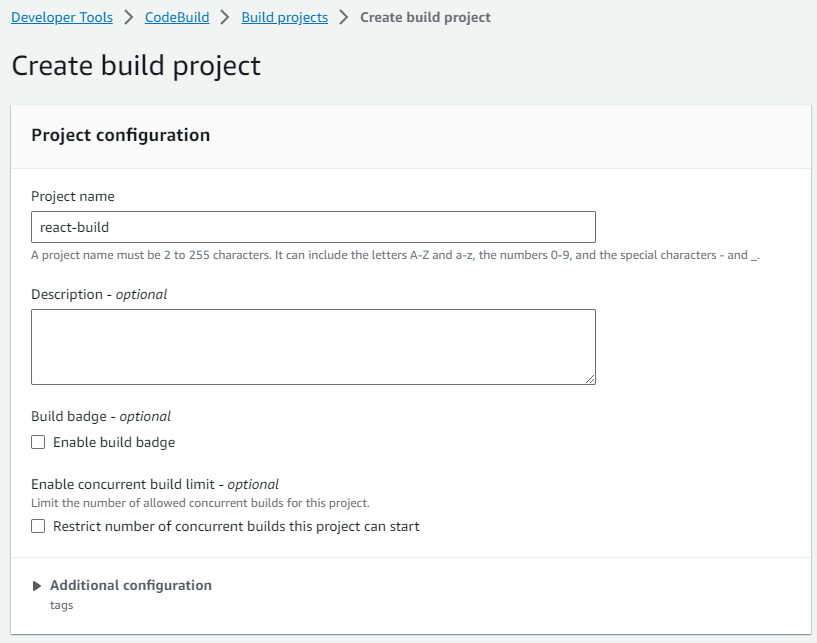This screenshot has height=643, width=817.
Task: Click the 'Additional configuration' heading text
Action: (x=131, y=585)
